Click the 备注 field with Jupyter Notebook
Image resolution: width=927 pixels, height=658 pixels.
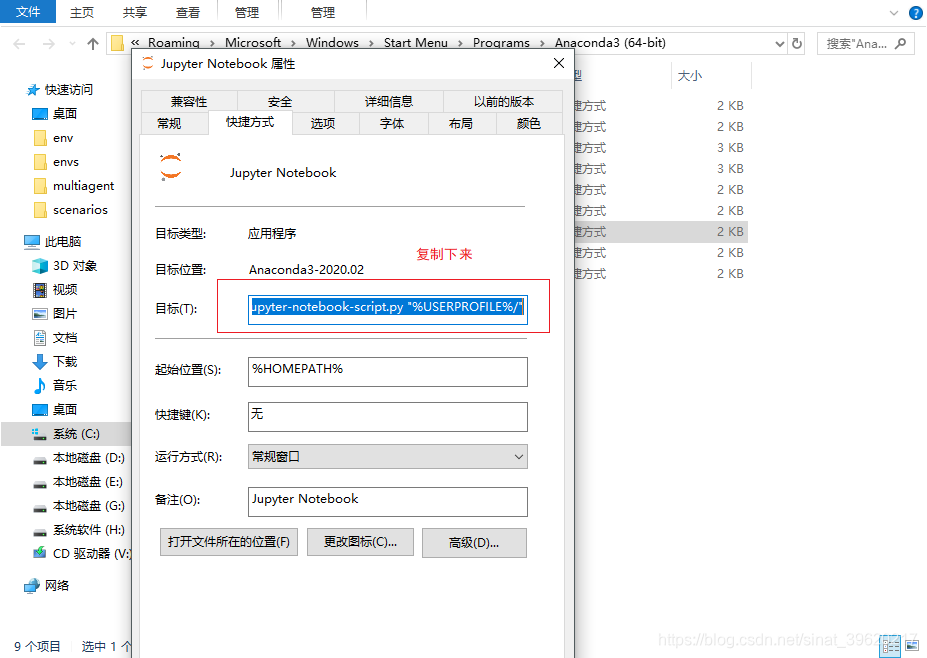click(388, 501)
